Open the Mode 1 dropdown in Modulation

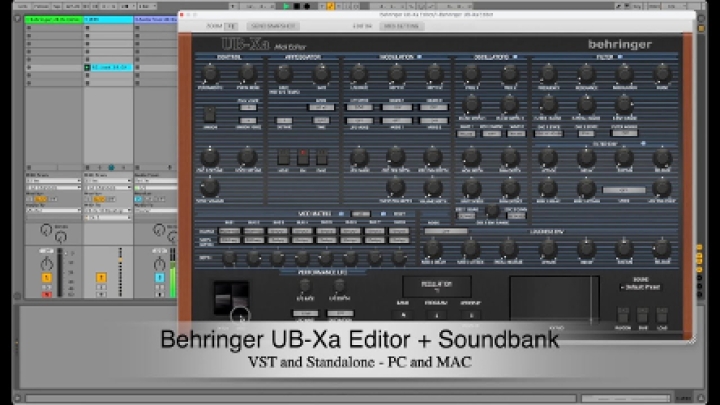pos(397,121)
